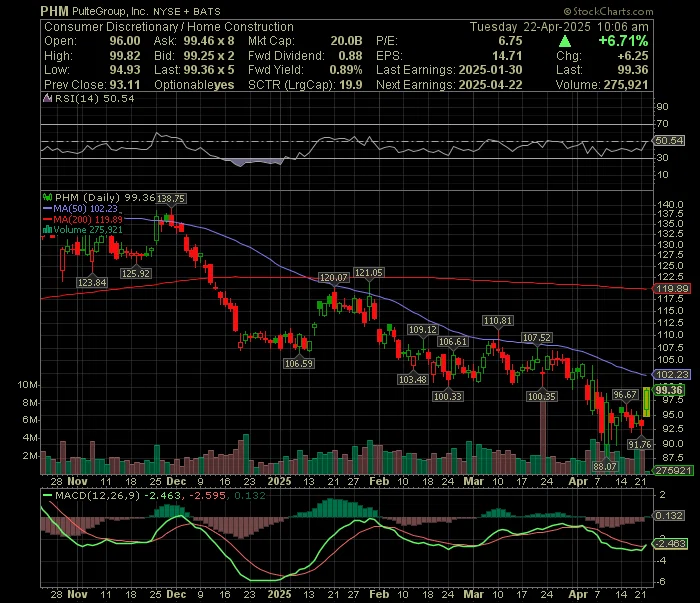The height and width of the screenshot is (603, 700).
Task: Click the Open price 96.00
Action: [x=125, y=41]
